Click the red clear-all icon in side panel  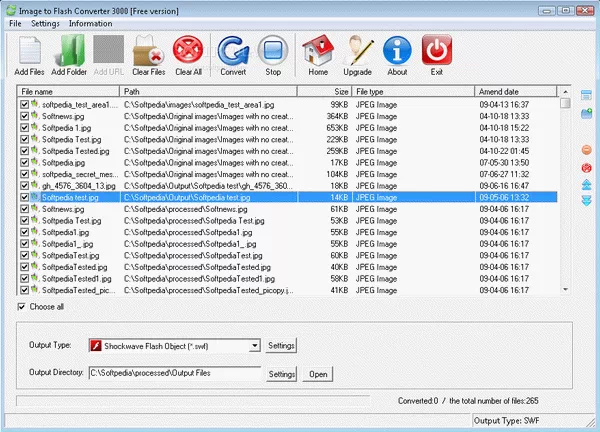coord(586,168)
